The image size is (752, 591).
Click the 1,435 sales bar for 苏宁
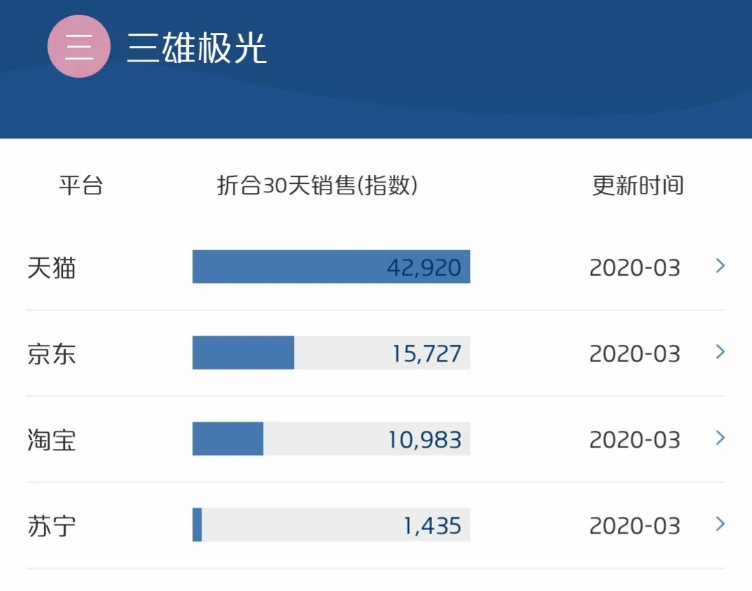tap(331, 525)
